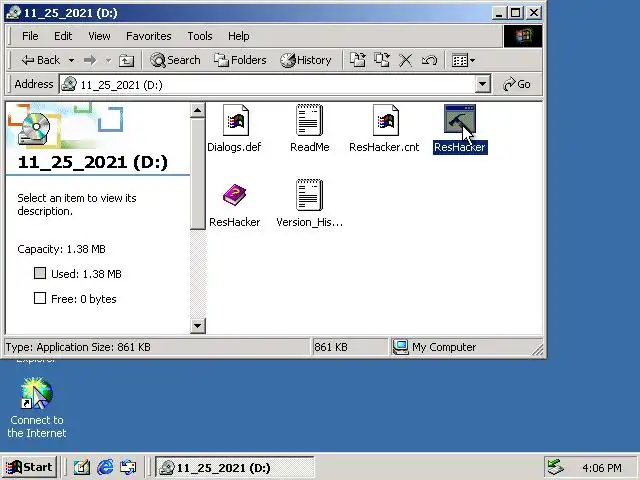Open Connect to the Internet desktop shortcut

coord(37,407)
